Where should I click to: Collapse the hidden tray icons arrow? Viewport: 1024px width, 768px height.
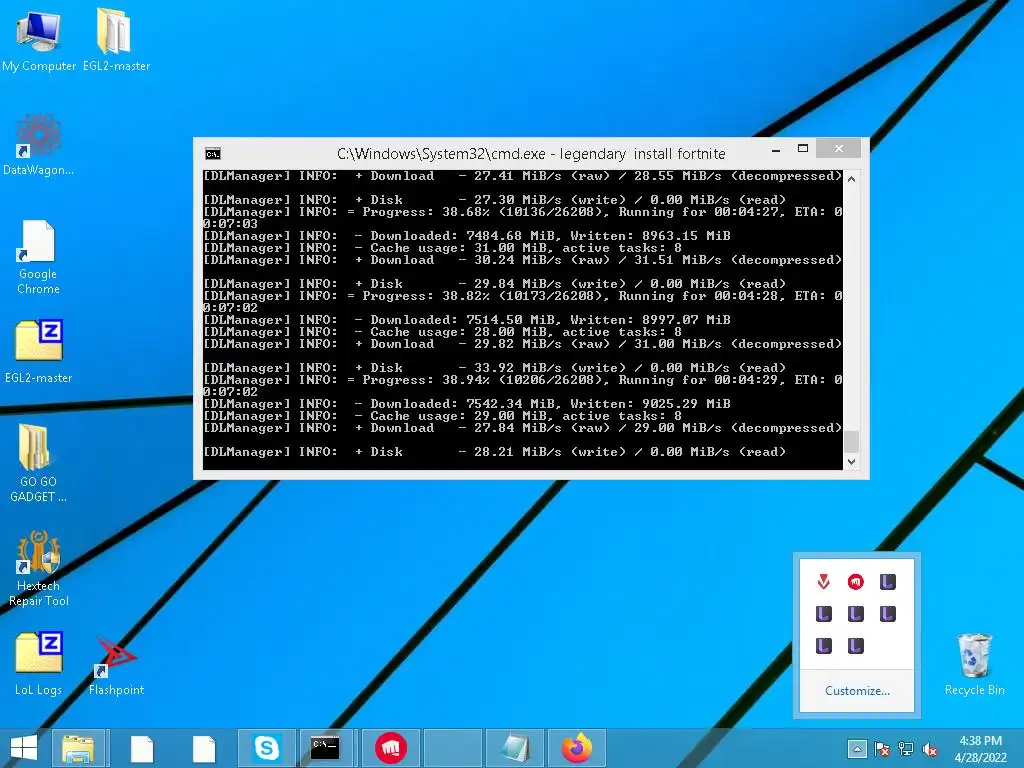pyautogui.click(x=857, y=749)
